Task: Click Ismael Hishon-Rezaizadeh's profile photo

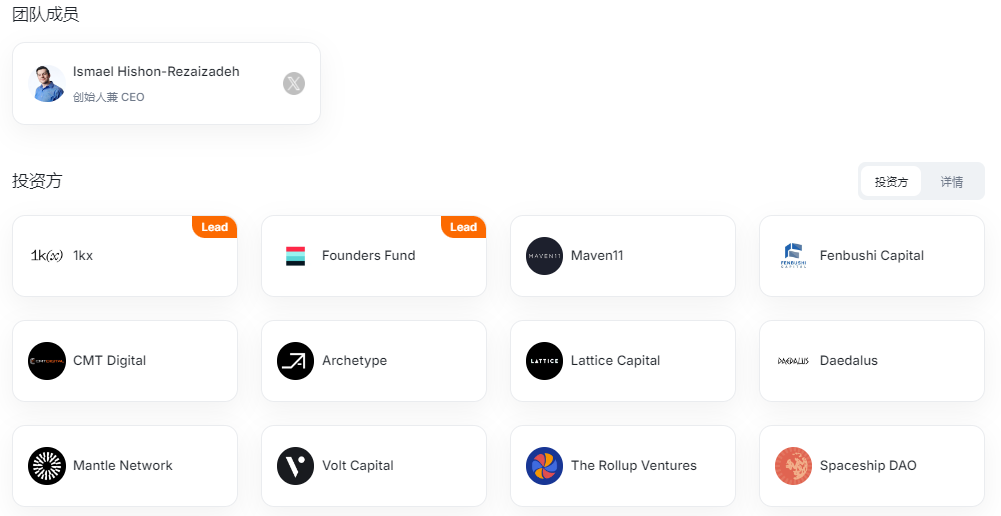Action: point(47,84)
